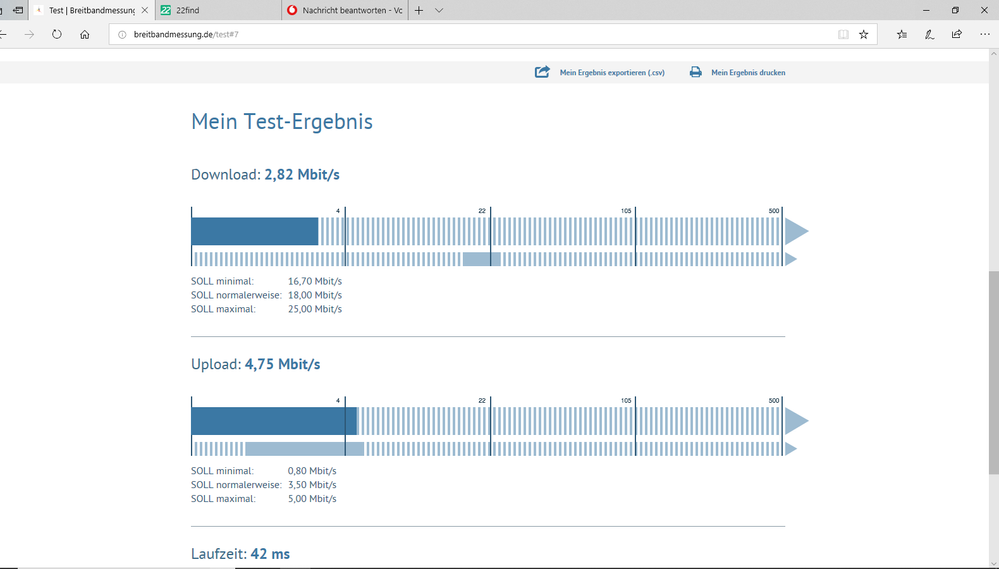This screenshot has height=569, width=999.
Task: Click the dark download speed bar
Action: click(255, 231)
